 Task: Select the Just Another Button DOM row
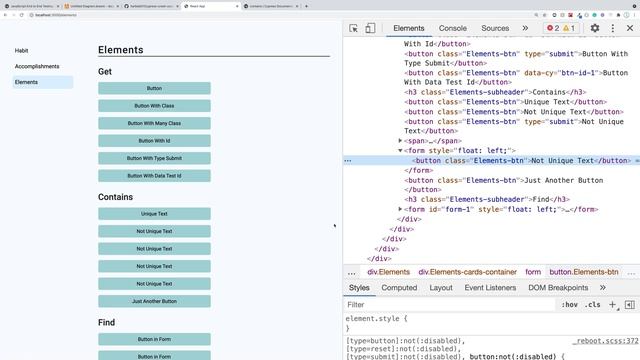tap(504, 185)
